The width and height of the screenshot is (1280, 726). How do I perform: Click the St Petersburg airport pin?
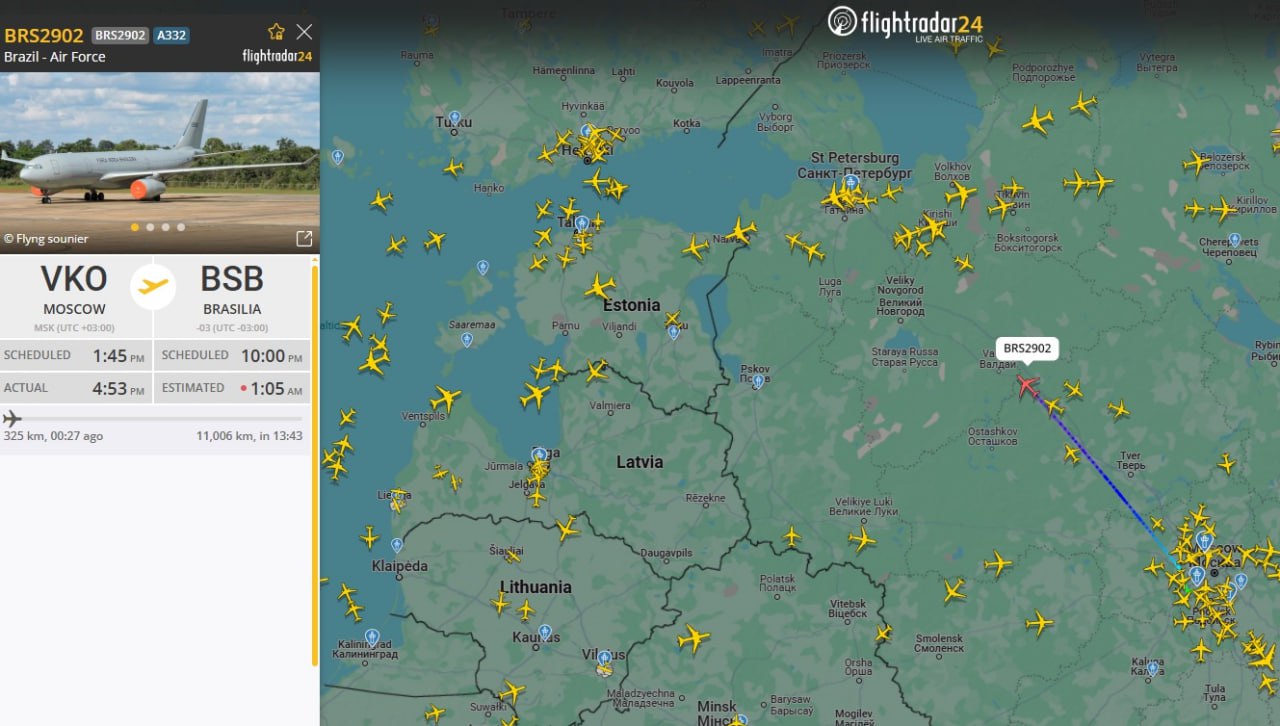pos(851,183)
